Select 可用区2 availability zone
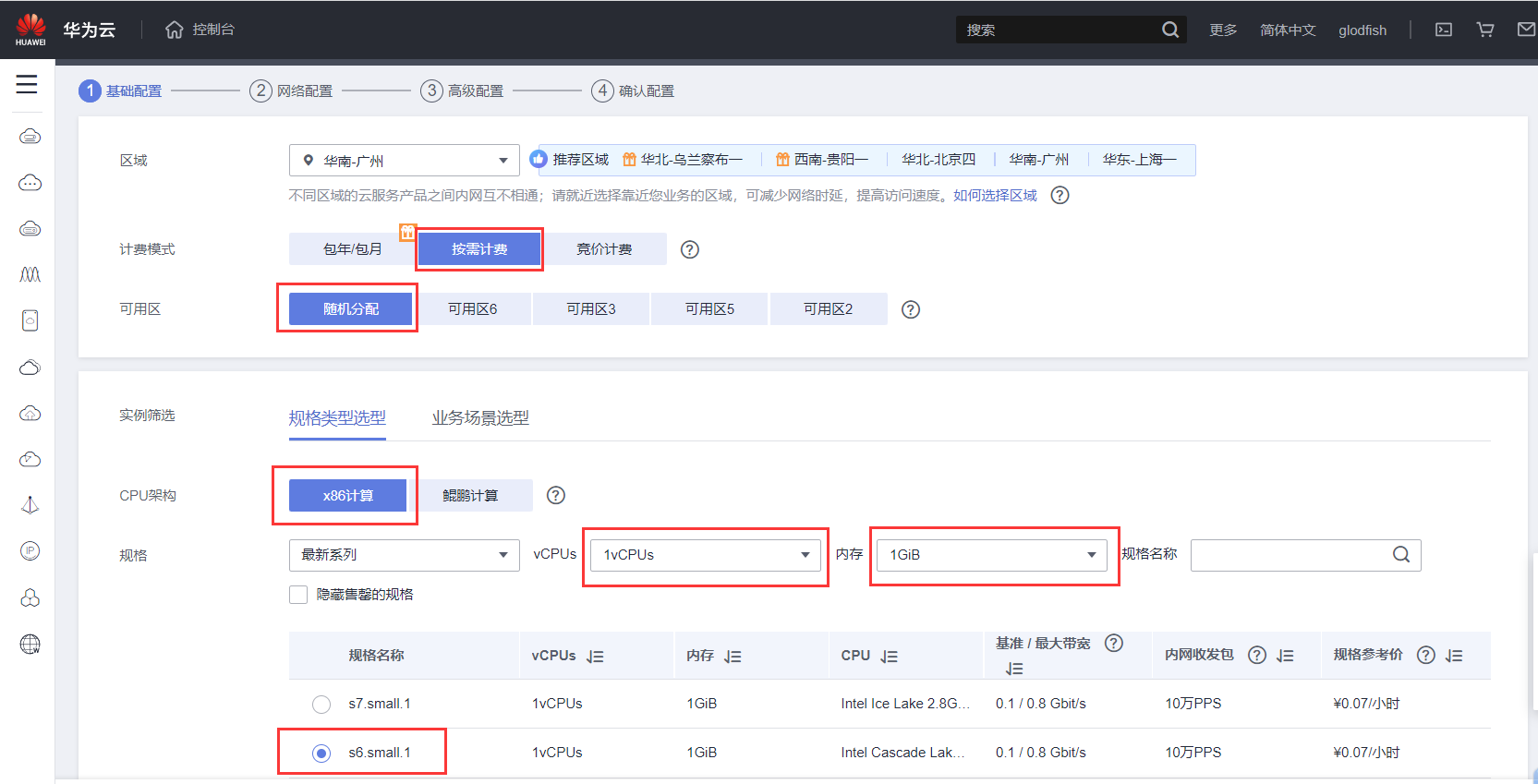 coord(829,309)
